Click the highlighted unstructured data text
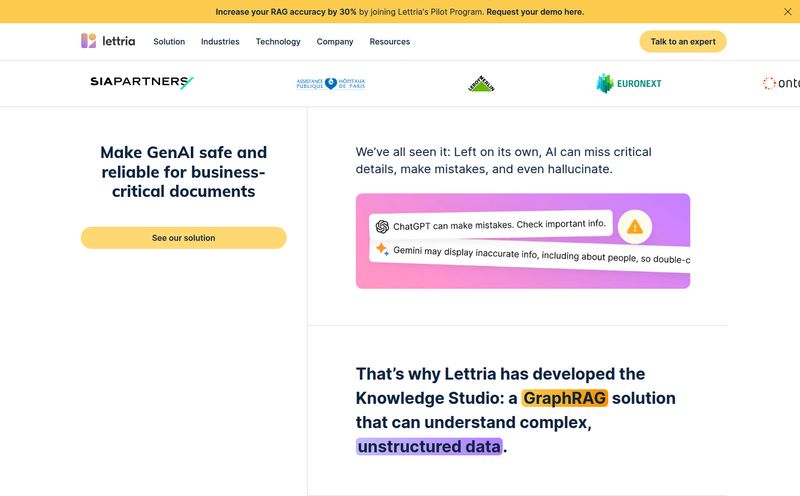The image size is (800, 496). (429, 447)
